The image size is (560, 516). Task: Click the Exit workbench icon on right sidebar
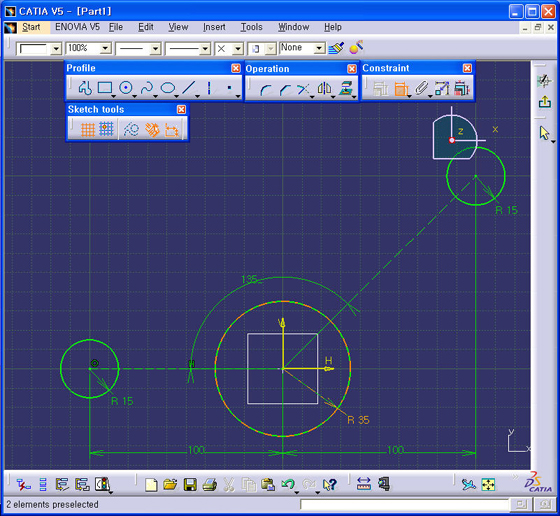click(x=545, y=102)
